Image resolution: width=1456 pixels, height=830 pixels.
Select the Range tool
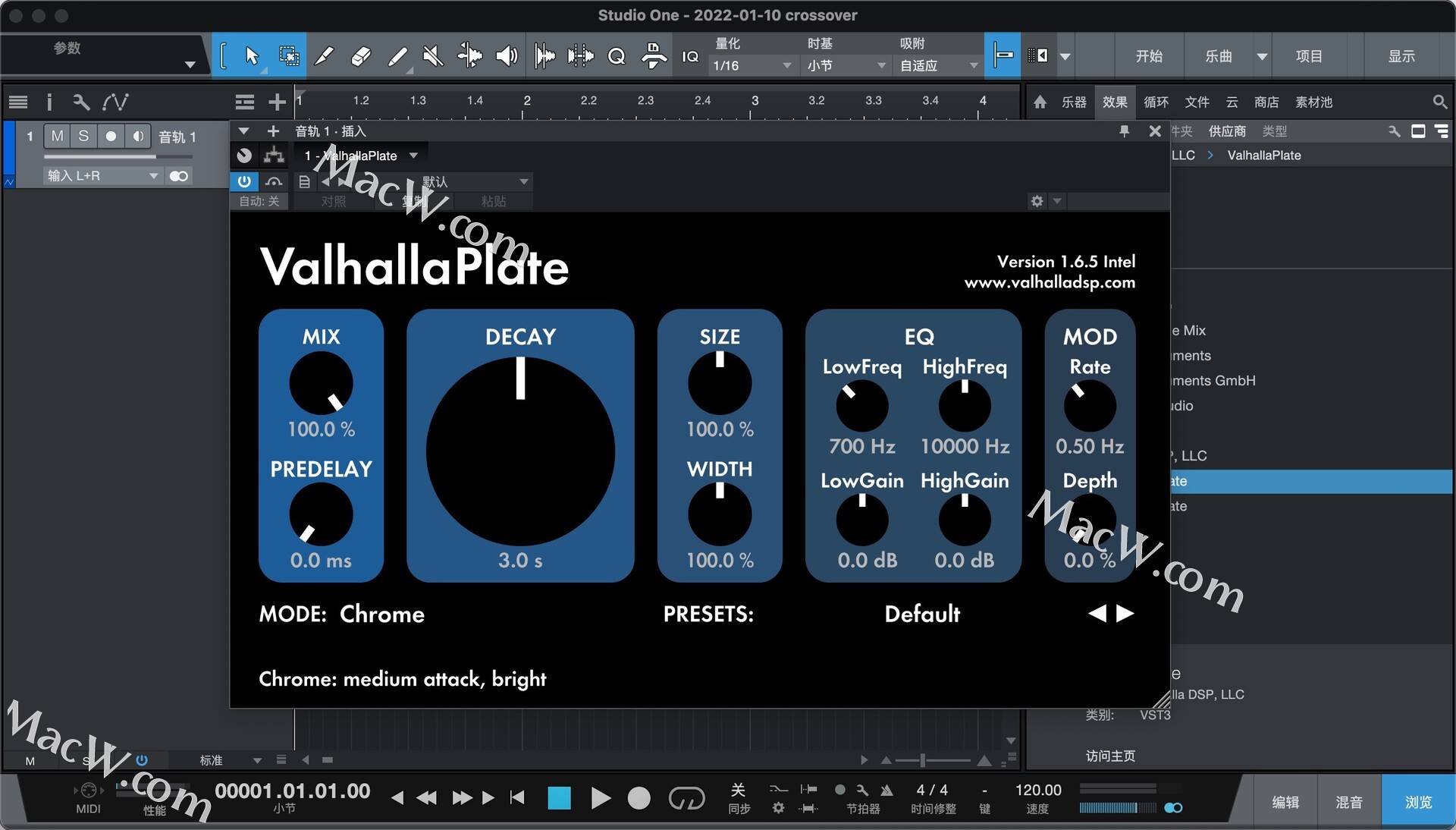288,55
